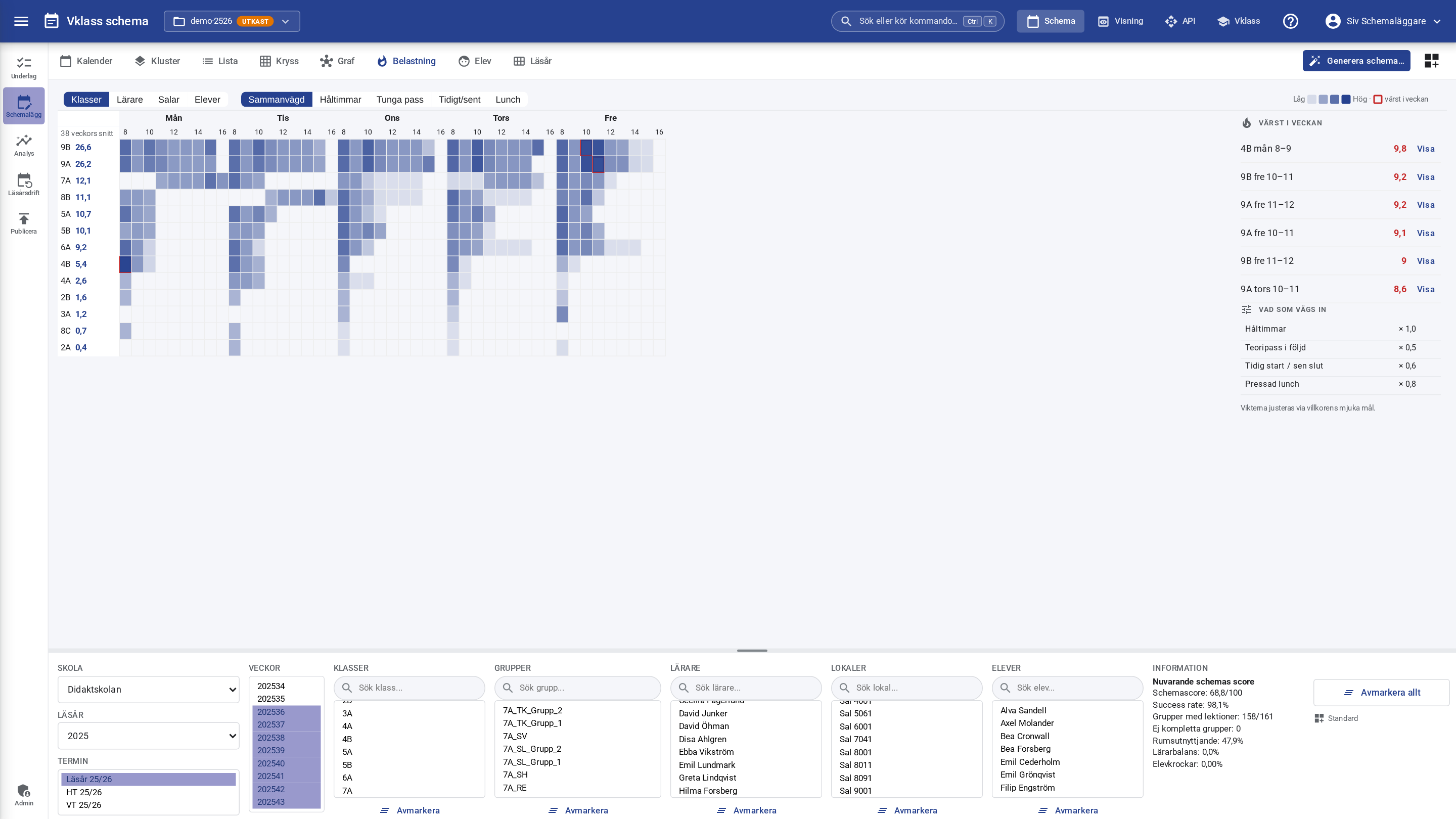Screen dimensions: 1456x819
Task: Switch metric to Lunch
Action: pos(508,100)
